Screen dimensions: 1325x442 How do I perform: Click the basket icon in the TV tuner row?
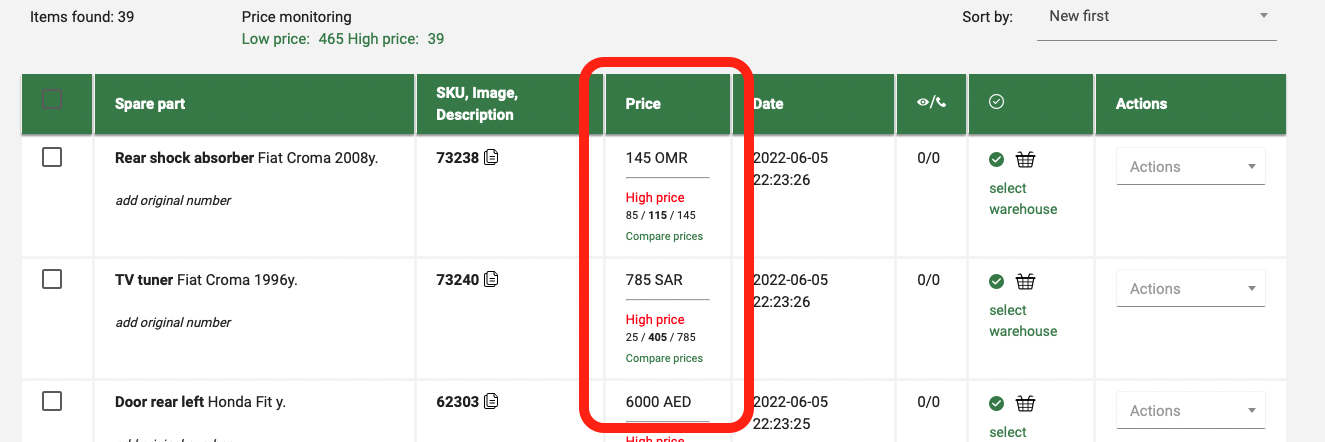pyautogui.click(x=1025, y=281)
